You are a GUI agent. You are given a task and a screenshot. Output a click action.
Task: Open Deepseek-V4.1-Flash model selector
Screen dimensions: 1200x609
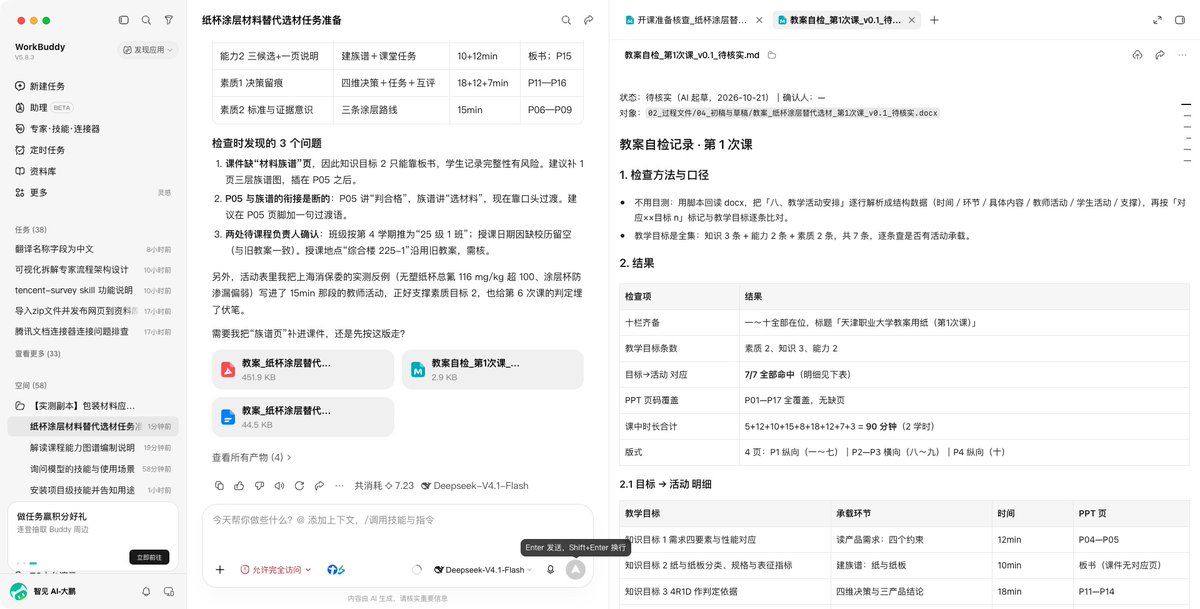pos(484,569)
